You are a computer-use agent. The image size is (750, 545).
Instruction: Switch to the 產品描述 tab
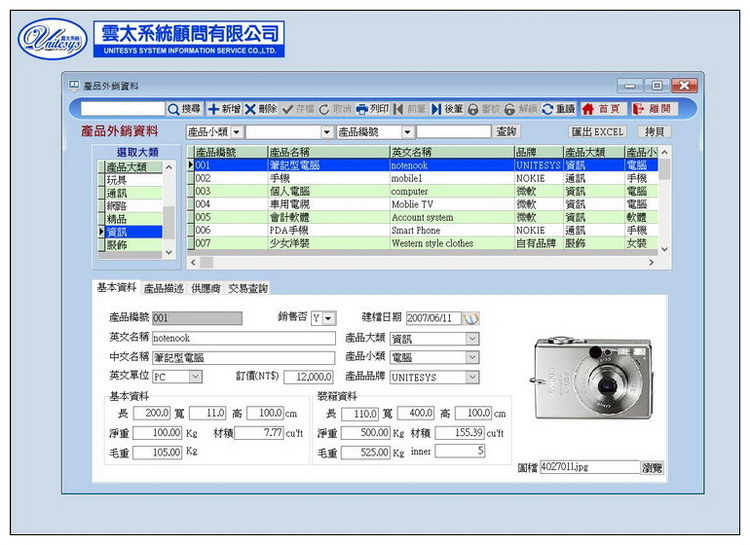[x=163, y=288]
